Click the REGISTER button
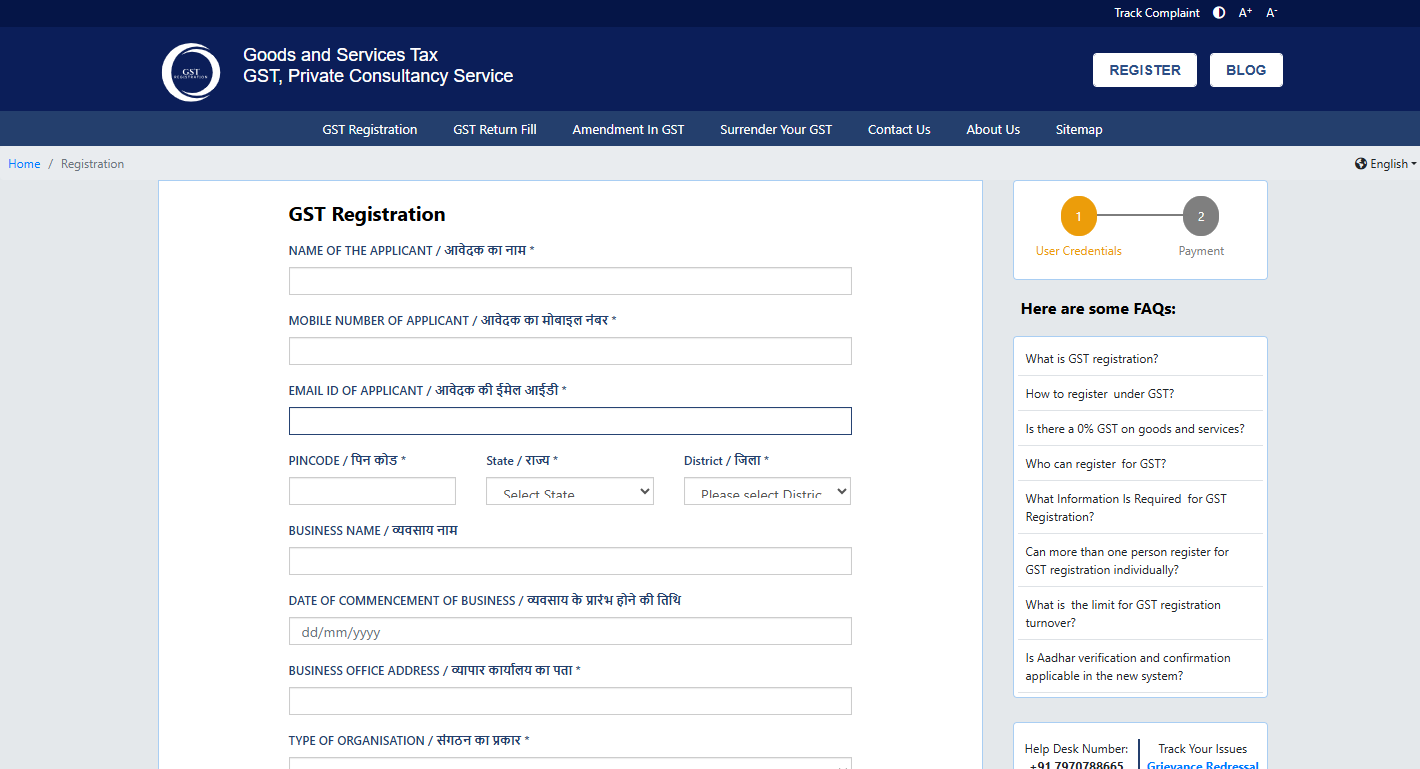This screenshot has width=1420, height=769. (1144, 70)
